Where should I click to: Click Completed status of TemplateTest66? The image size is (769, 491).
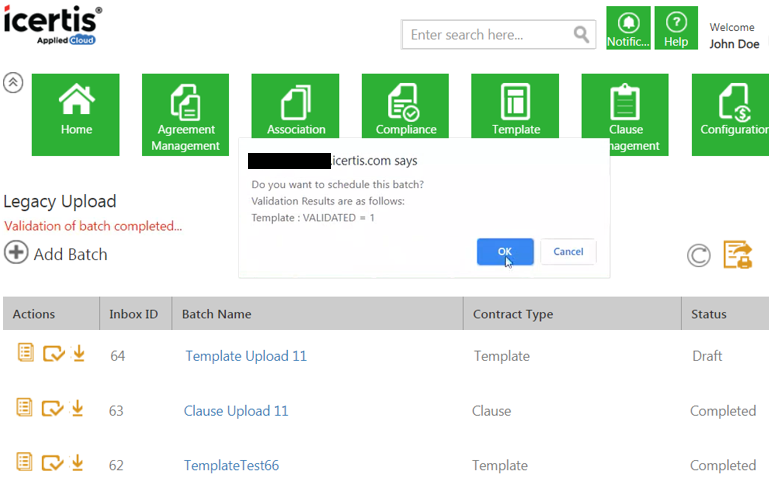pyautogui.click(x=723, y=465)
